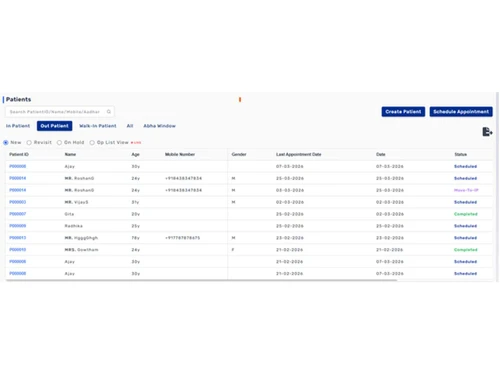500x375 pixels.
Task: Click the Create Patient button
Action: coord(403,112)
